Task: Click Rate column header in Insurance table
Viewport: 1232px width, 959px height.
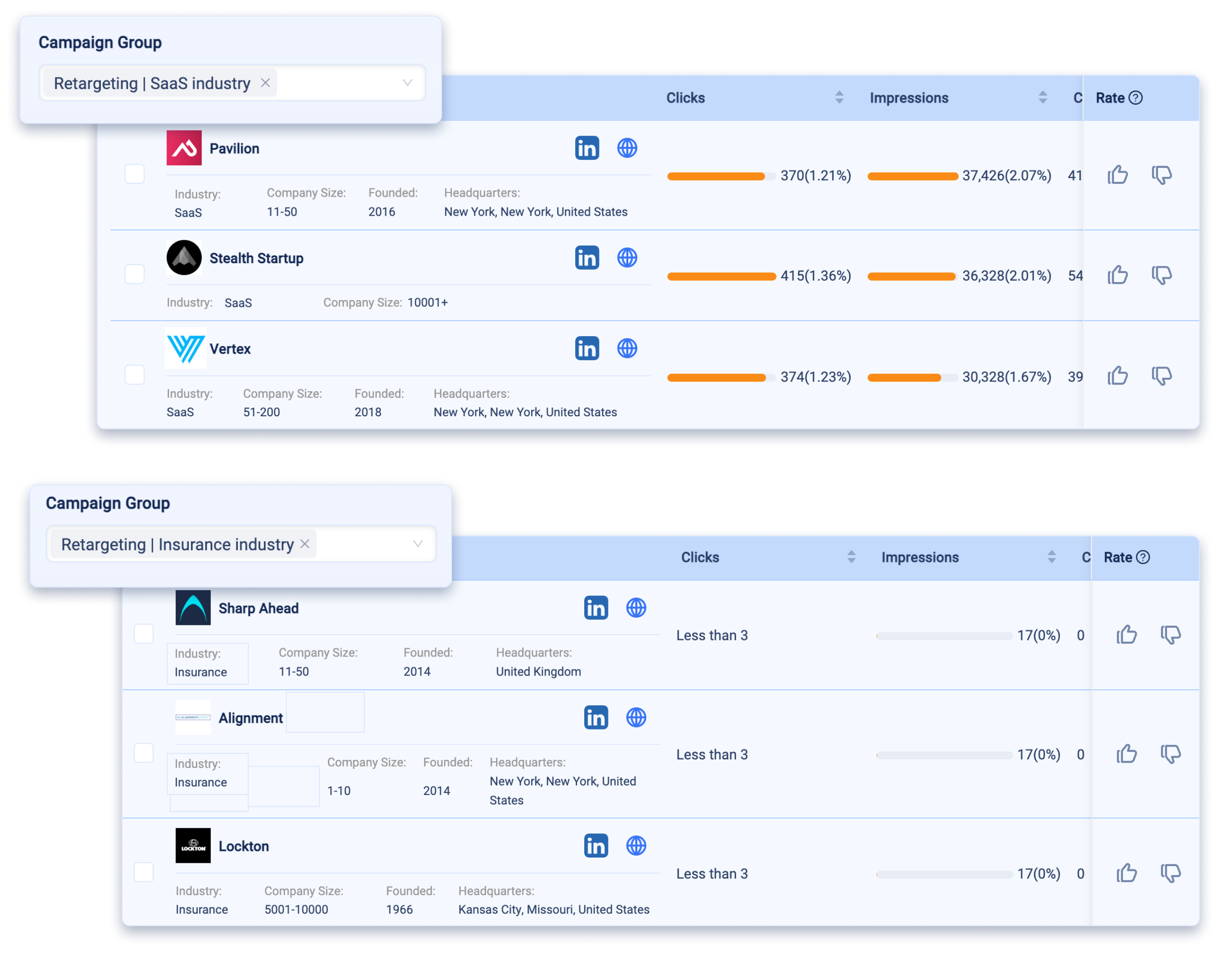Action: tap(1117, 557)
